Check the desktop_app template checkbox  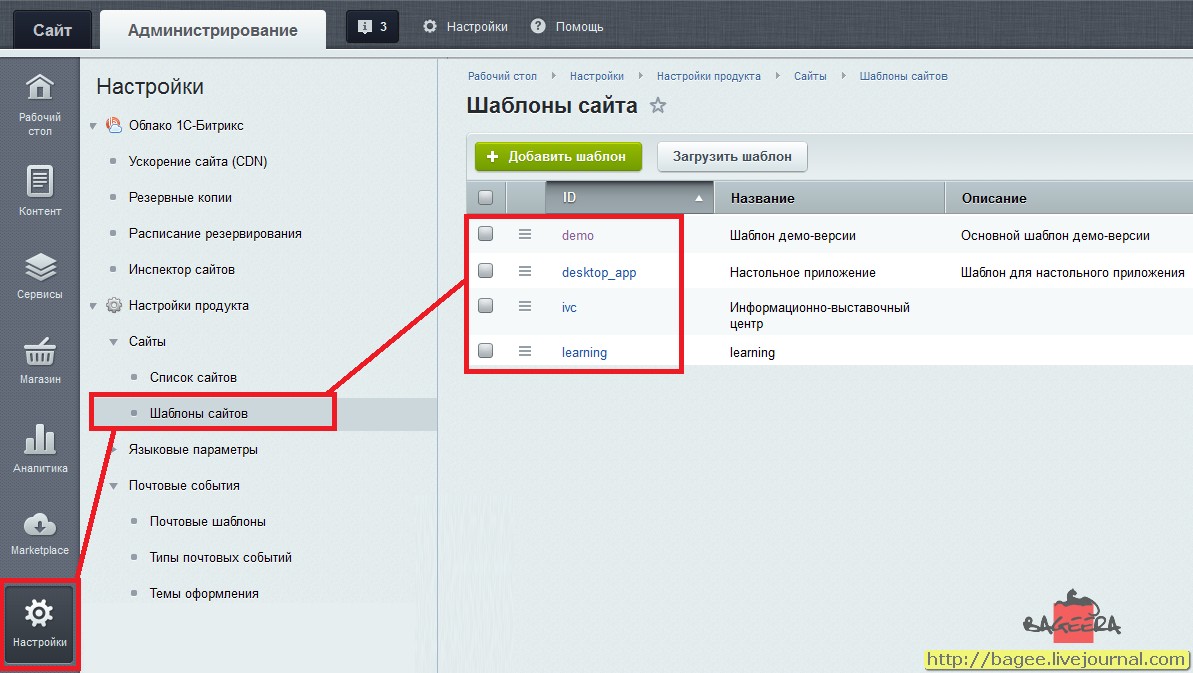pos(485,271)
